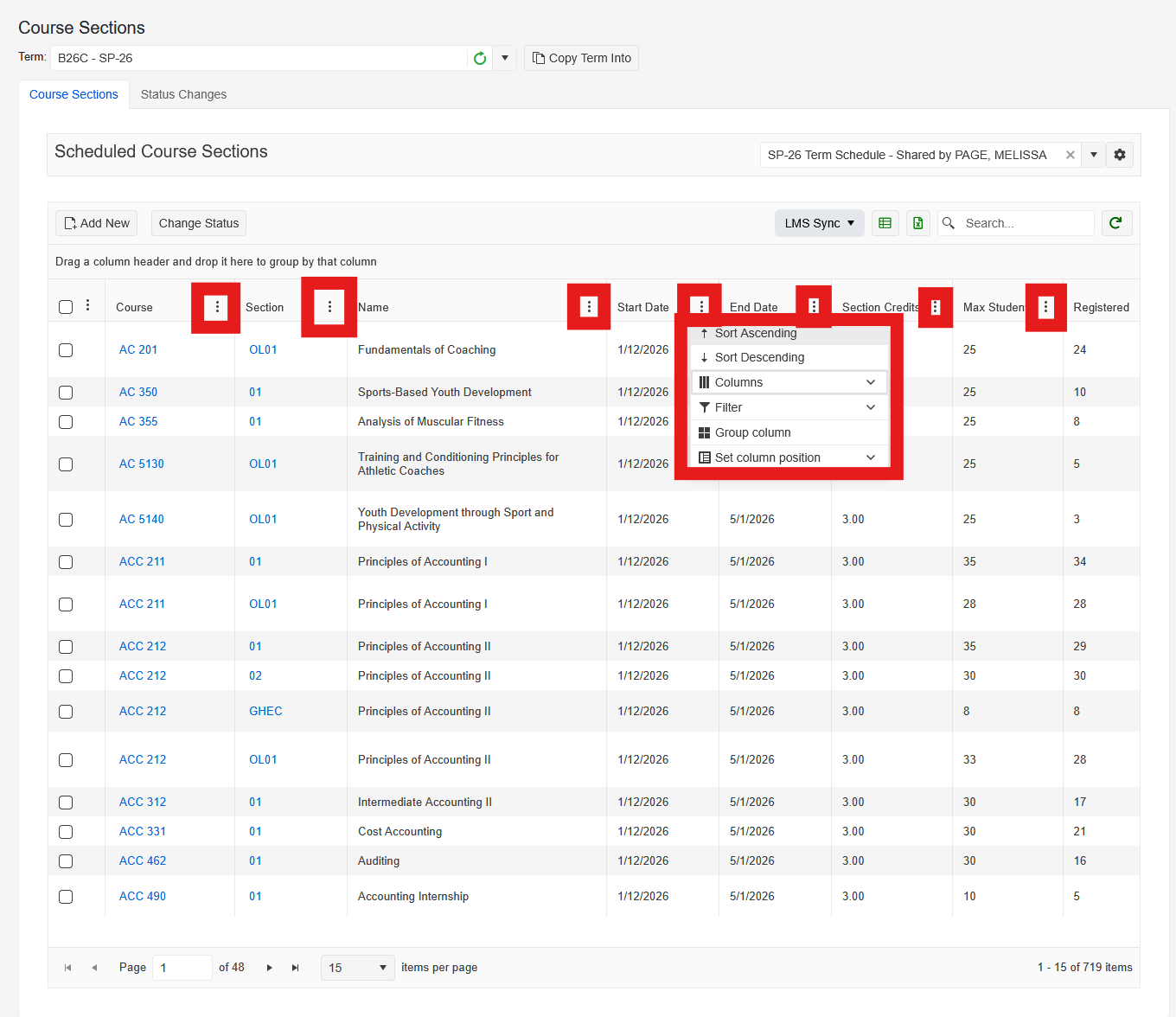Open the Name column three-dot menu
The width and height of the screenshot is (1176, 1017).
589,307
